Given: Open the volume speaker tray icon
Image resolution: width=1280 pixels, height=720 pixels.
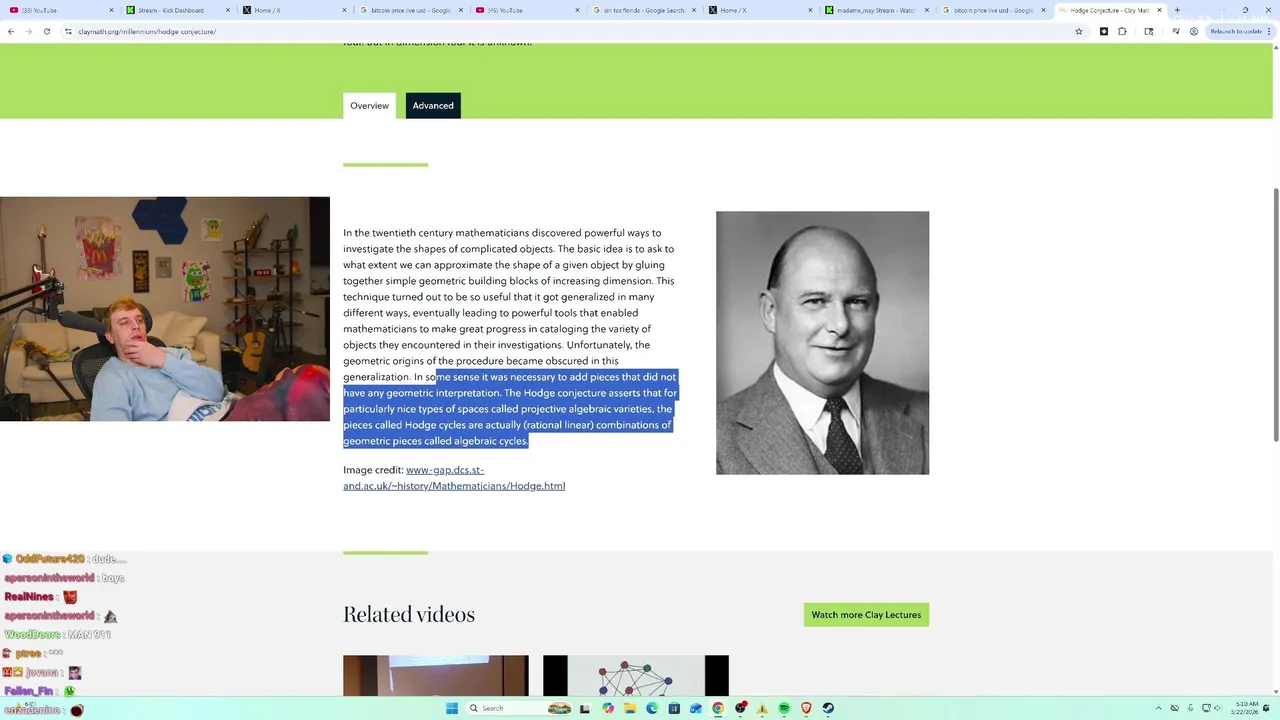Looking at the screenshot, I should click(x=1217, y=708).
